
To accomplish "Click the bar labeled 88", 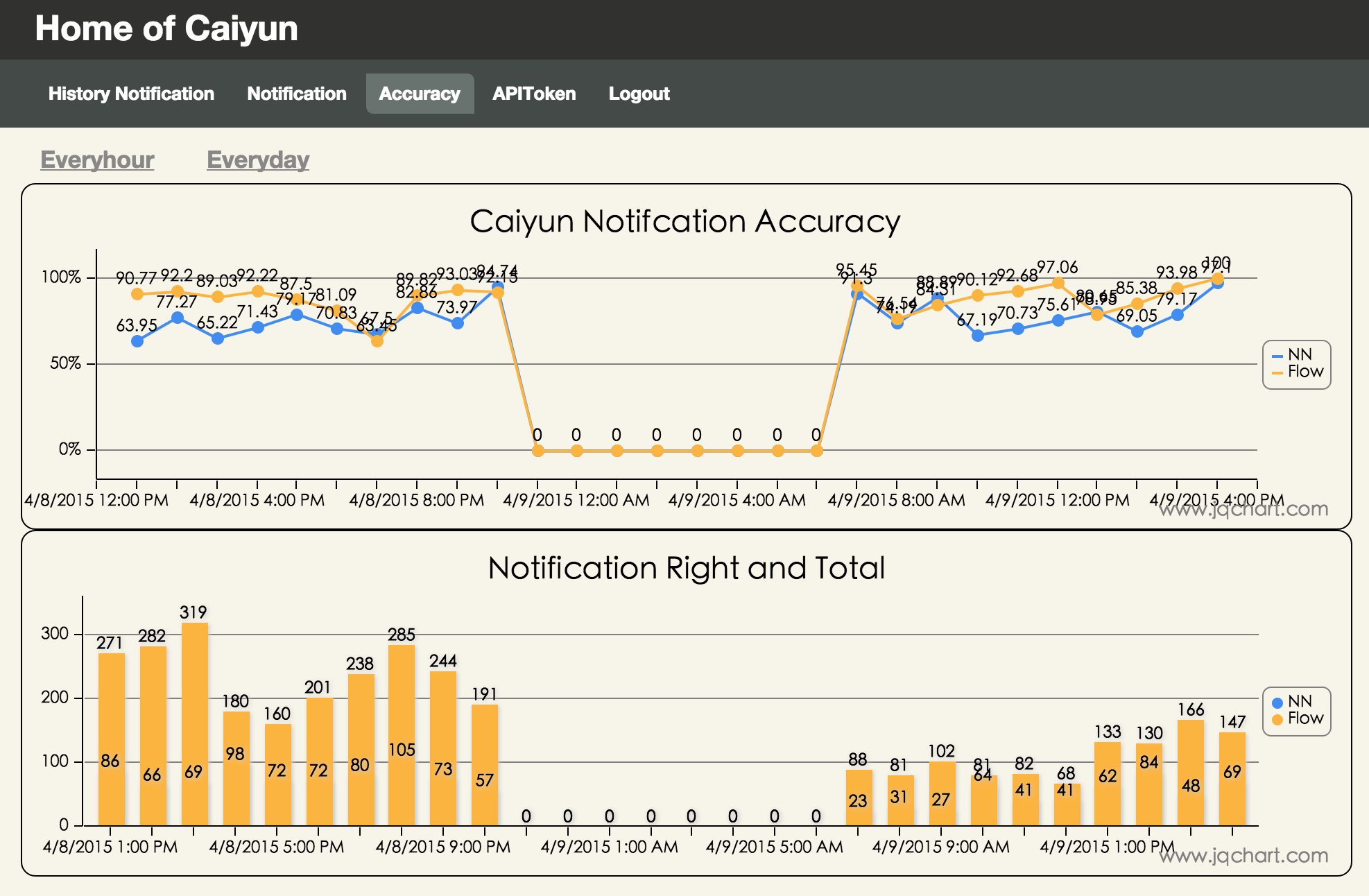I will [859, 797].
